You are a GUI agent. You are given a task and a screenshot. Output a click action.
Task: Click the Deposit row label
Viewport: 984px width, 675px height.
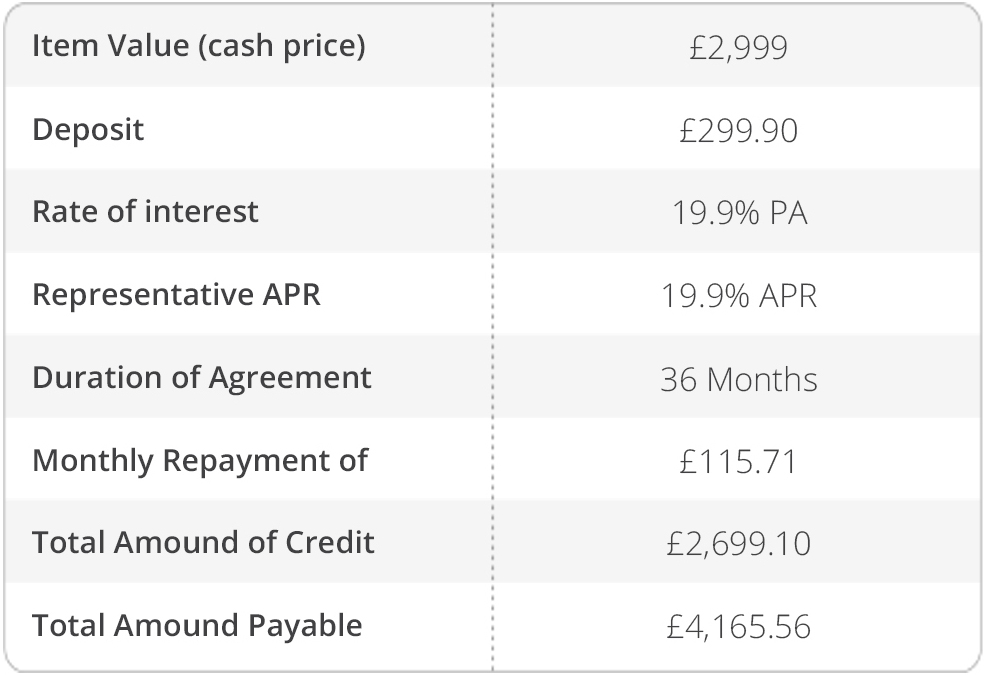[88, 129]
